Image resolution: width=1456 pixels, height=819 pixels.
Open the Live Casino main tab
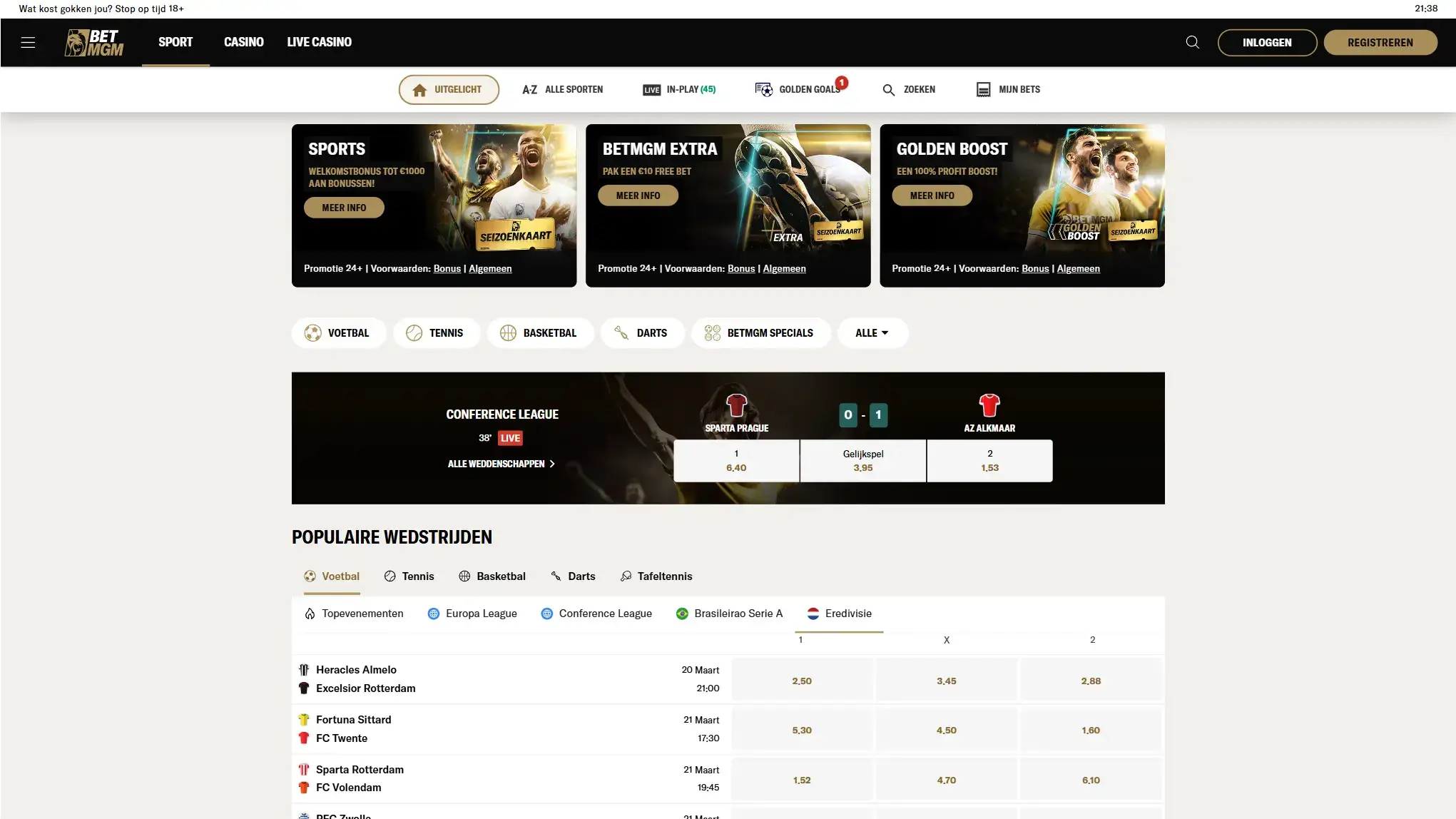tap(319, 42)
